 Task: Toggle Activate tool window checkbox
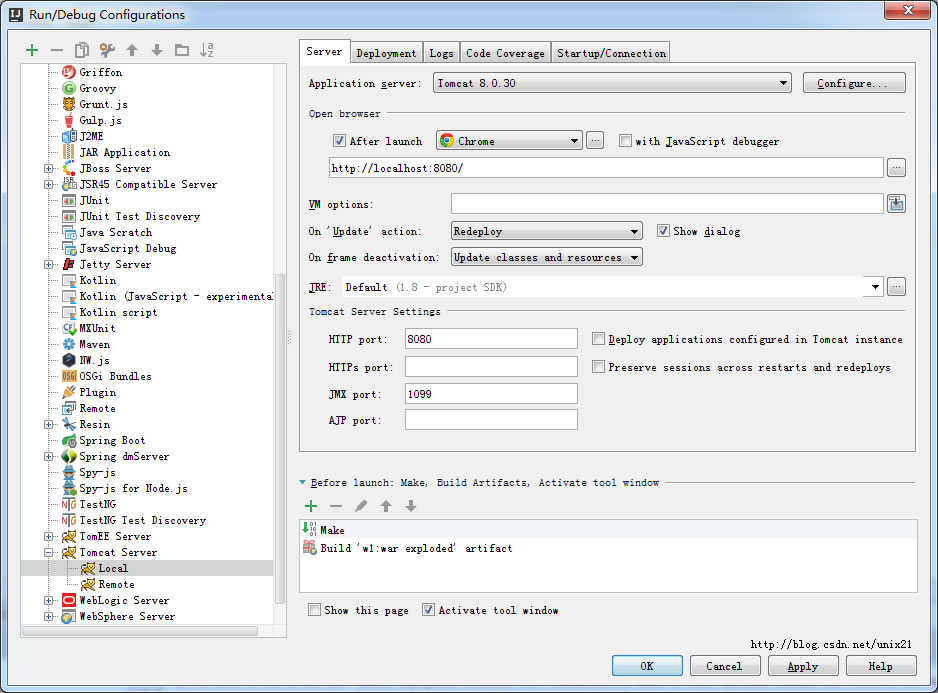point(428,609)
